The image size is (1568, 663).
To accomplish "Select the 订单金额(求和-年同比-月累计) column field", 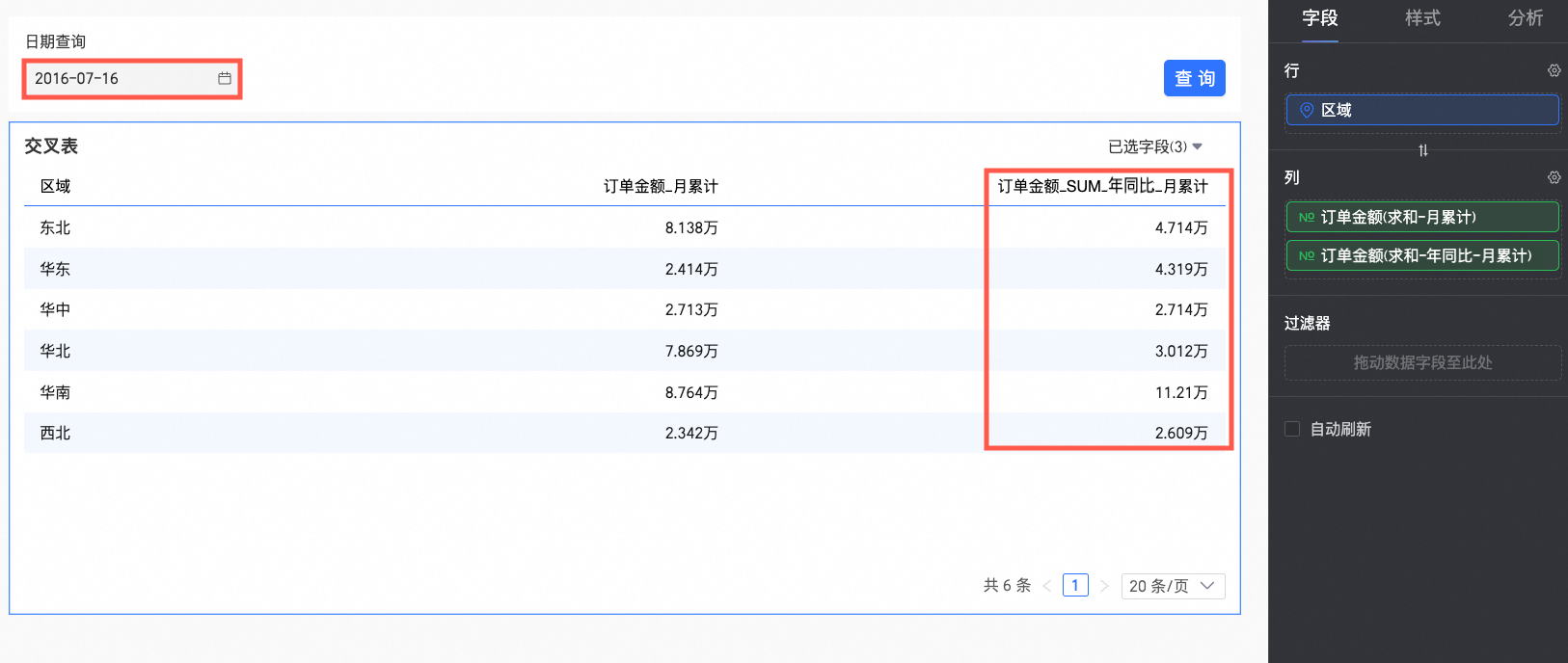I will click(1422, 255).
